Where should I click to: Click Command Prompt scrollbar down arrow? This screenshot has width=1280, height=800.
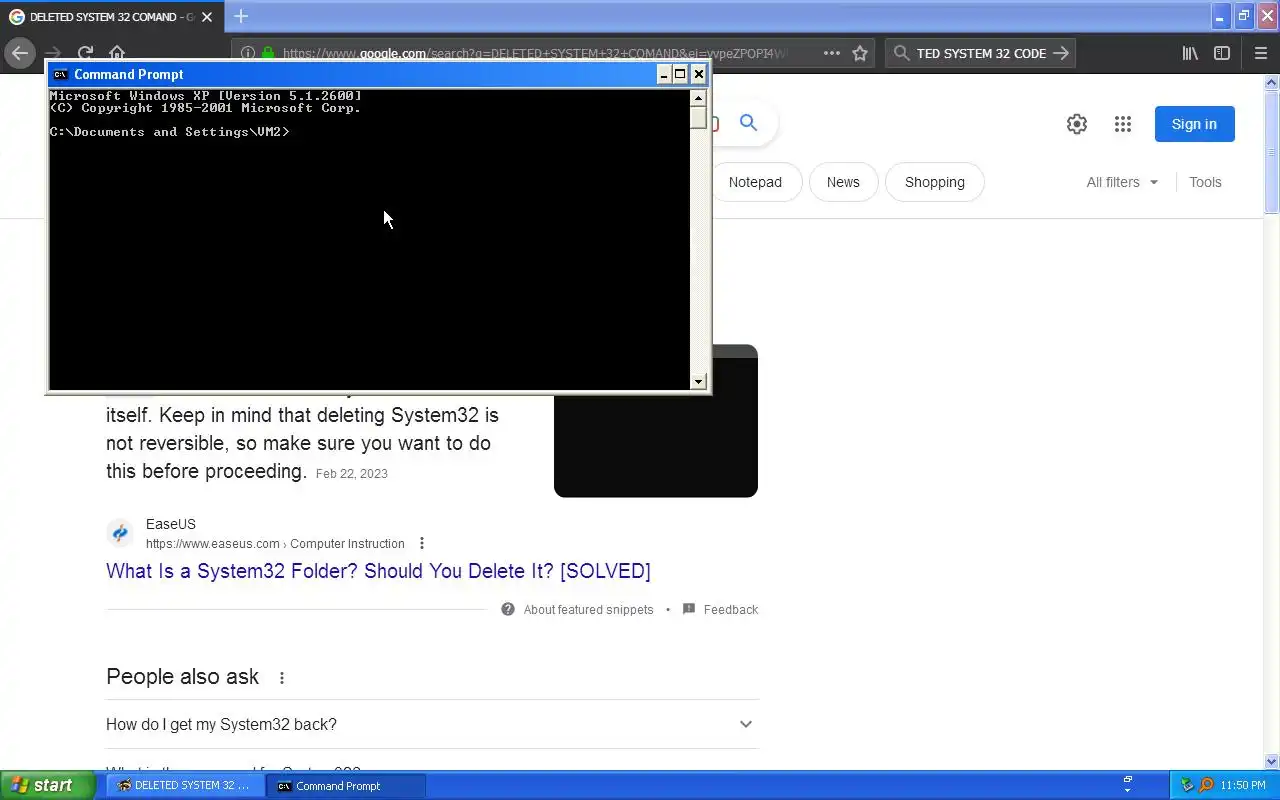pyautogui.click(x=698, y=381)
